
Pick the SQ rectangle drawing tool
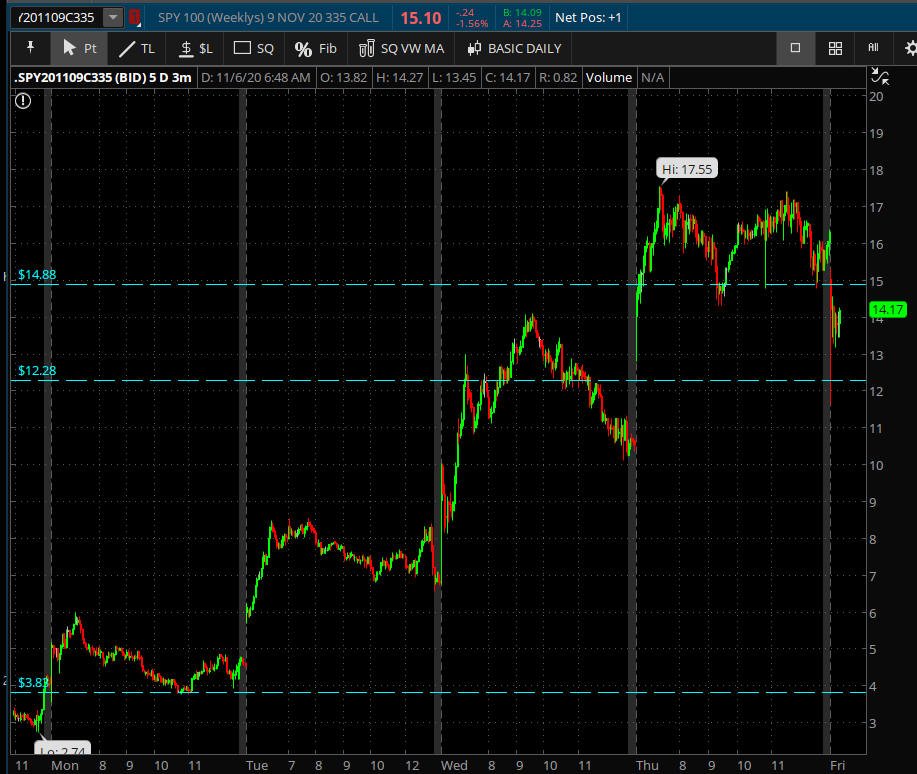click(x=253, y=48)
